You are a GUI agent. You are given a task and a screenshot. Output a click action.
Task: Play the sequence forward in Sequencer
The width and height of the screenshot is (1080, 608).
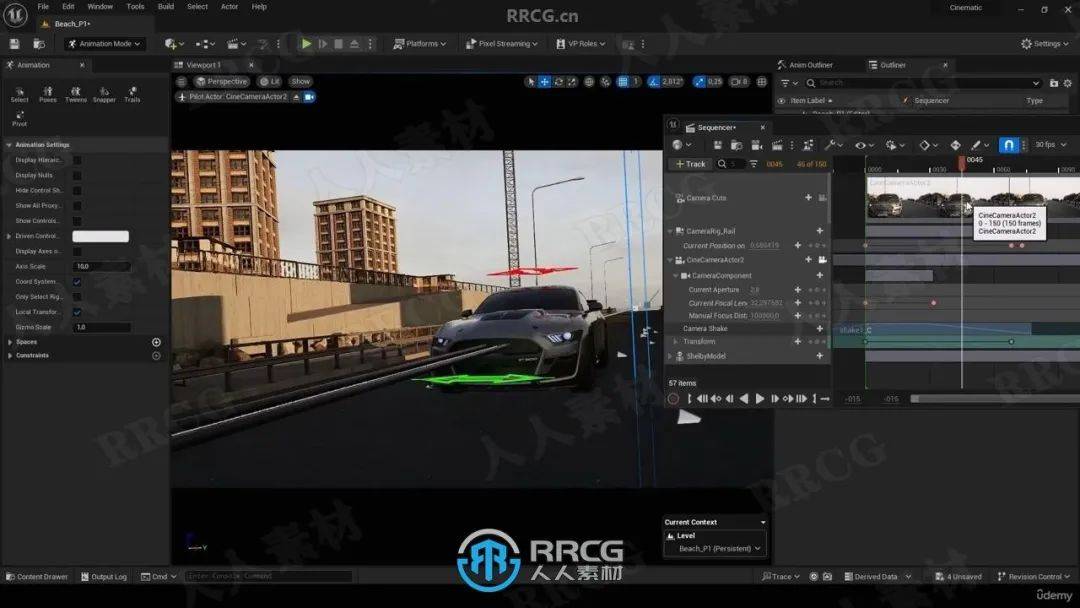click(x=760, y=399)
